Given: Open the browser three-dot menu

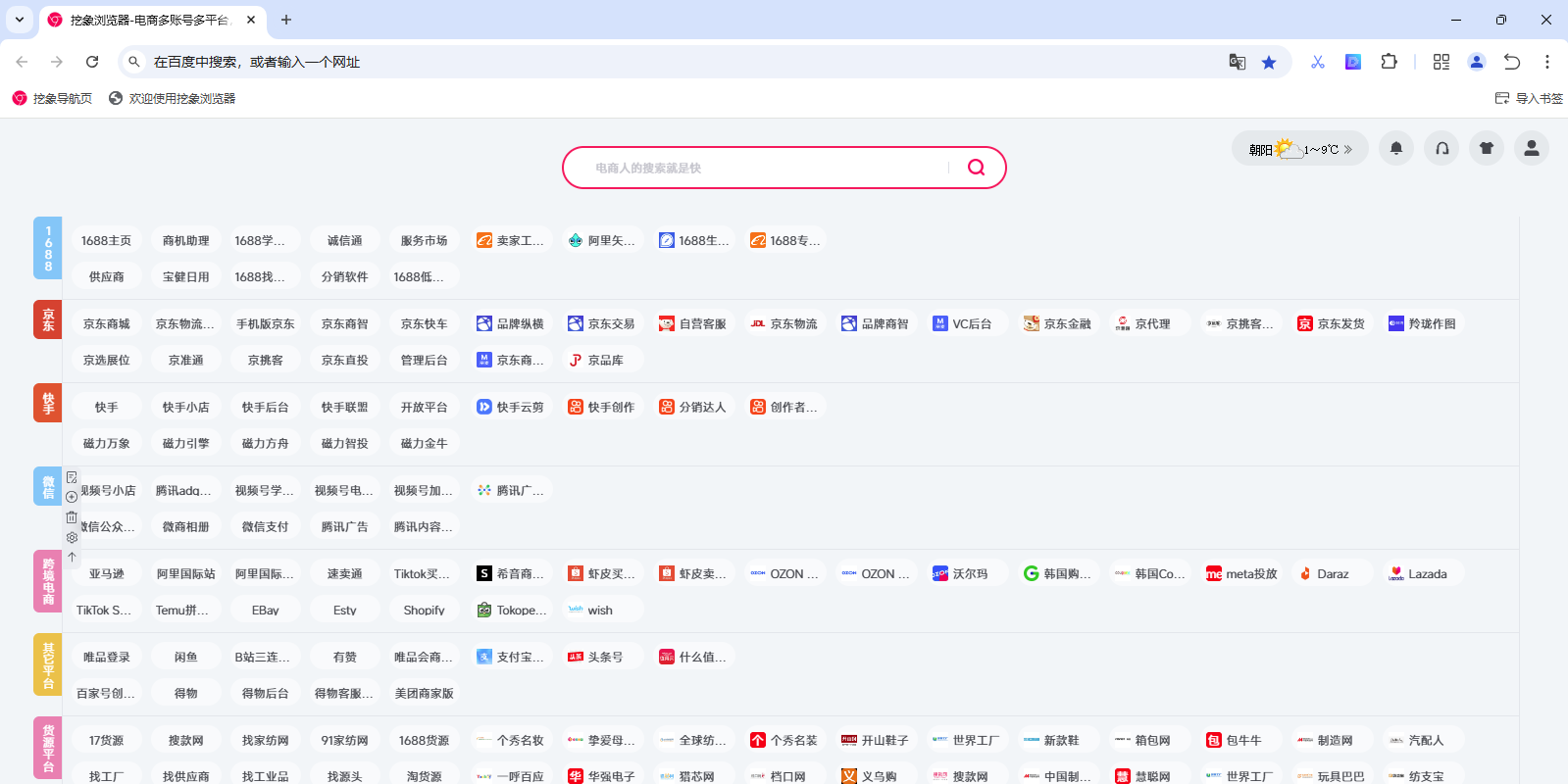Looking at the screenshot, I should click(x=1547, y=62).
